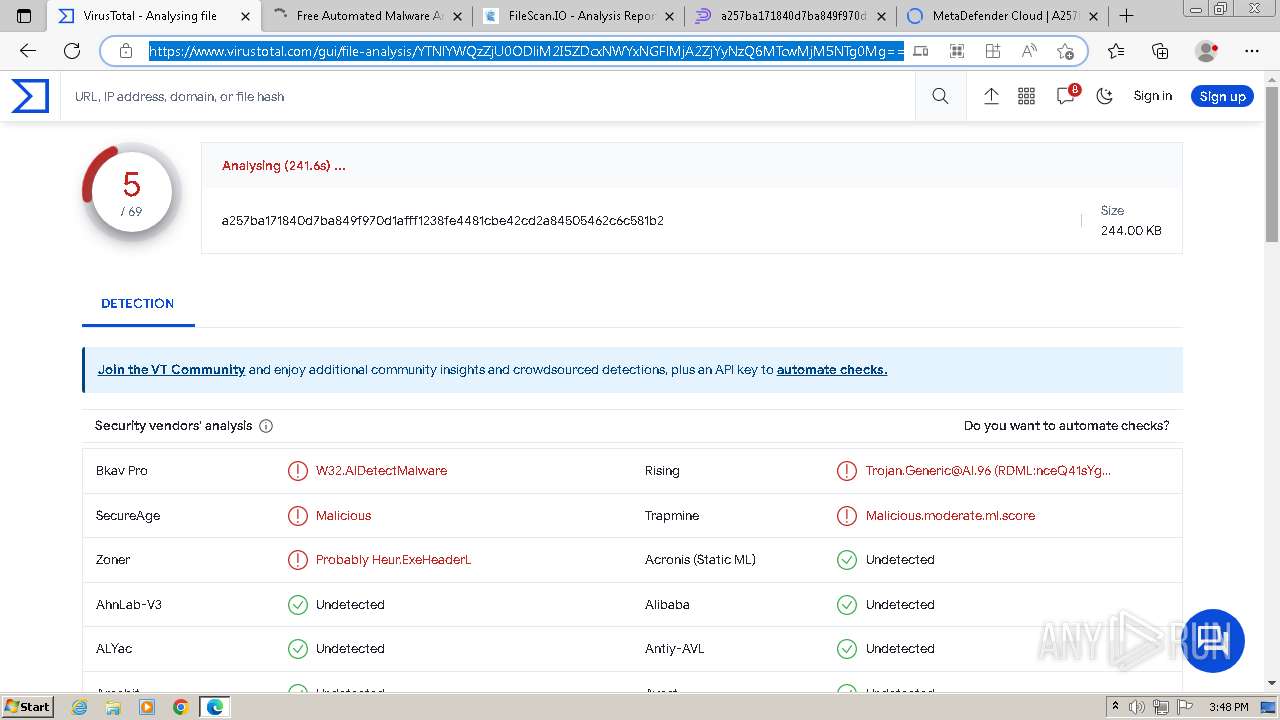Activate the Read aloud icon
The height and width of the screenshot is (720, 1280).
(1029, 51)
